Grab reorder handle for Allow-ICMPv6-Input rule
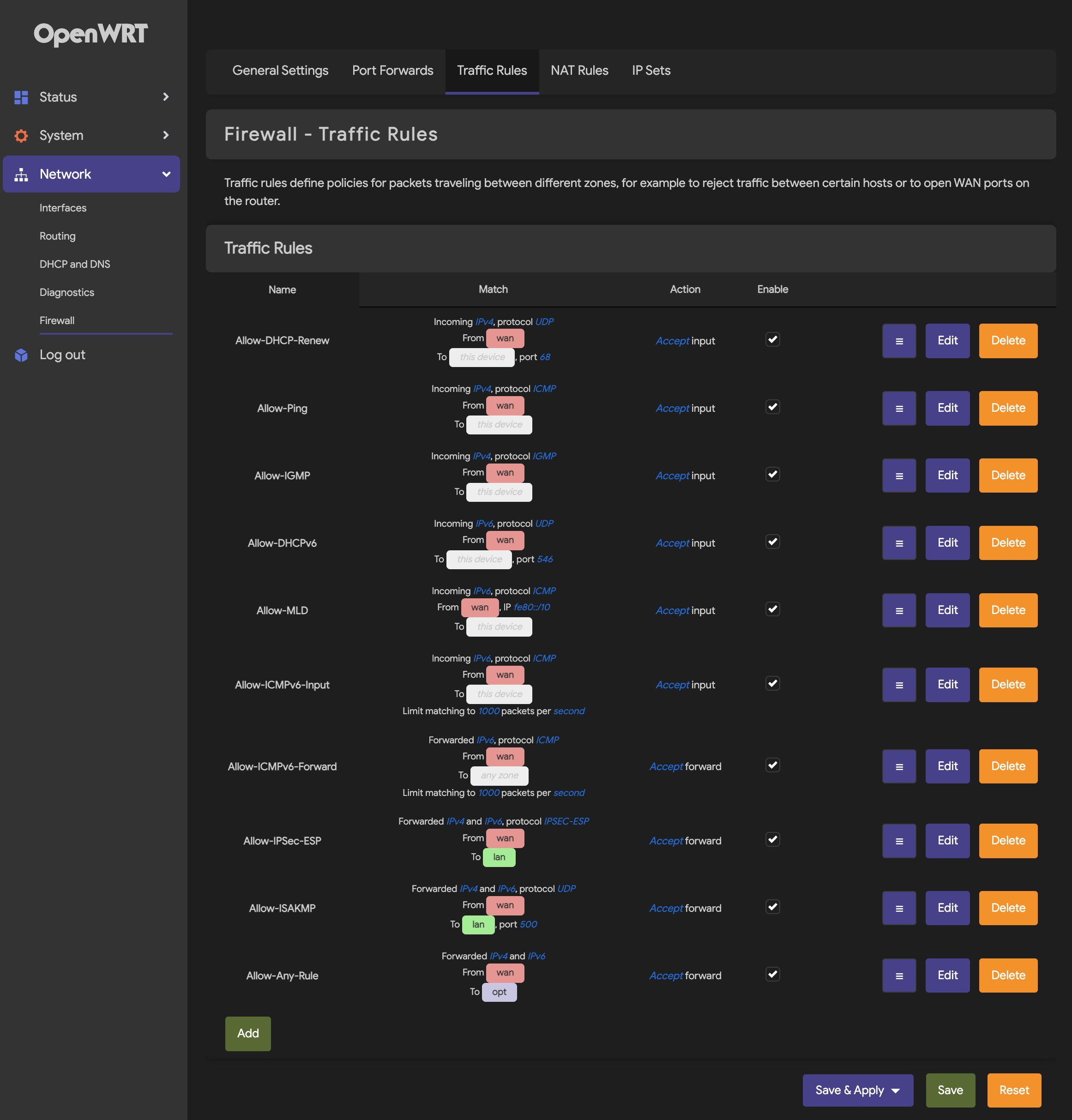This screenshot has height=1120, width=1072. [899, 685]
